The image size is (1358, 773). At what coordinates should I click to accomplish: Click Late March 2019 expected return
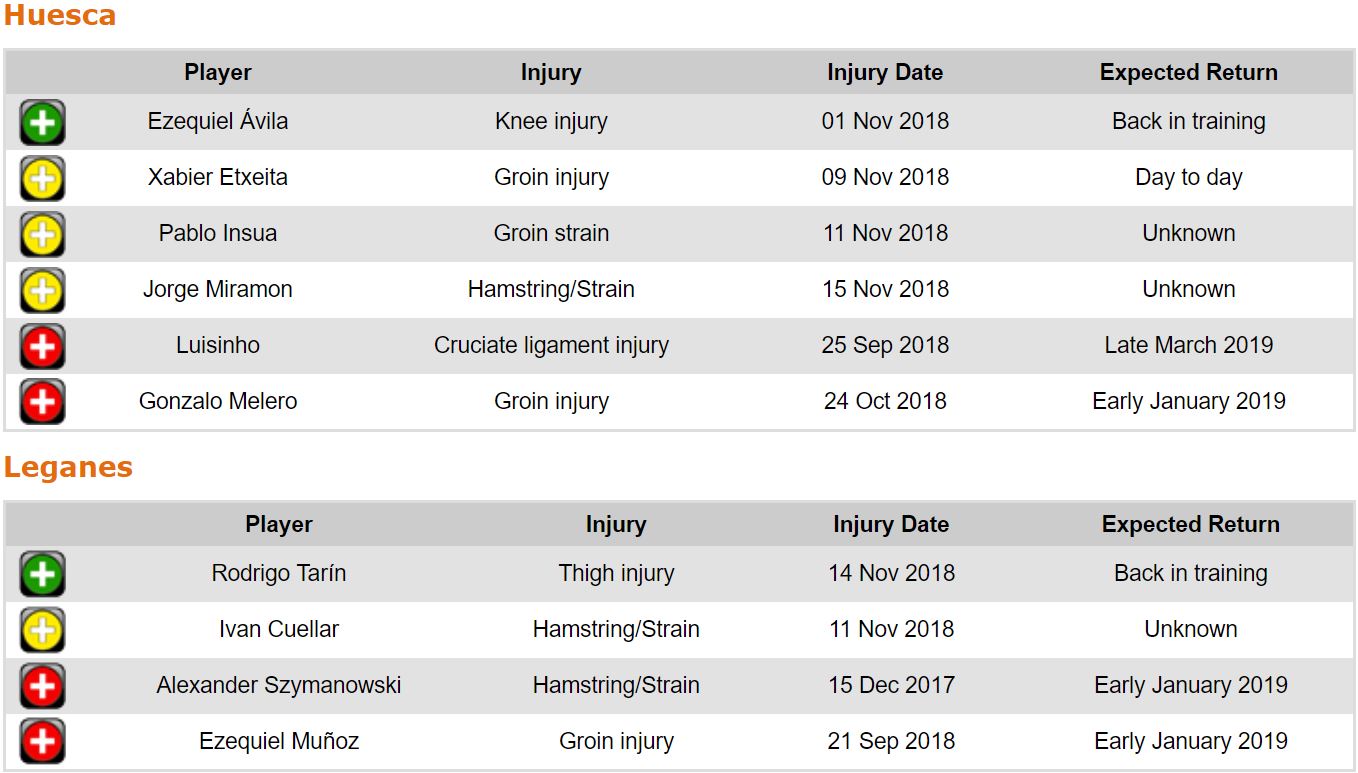1189,346
